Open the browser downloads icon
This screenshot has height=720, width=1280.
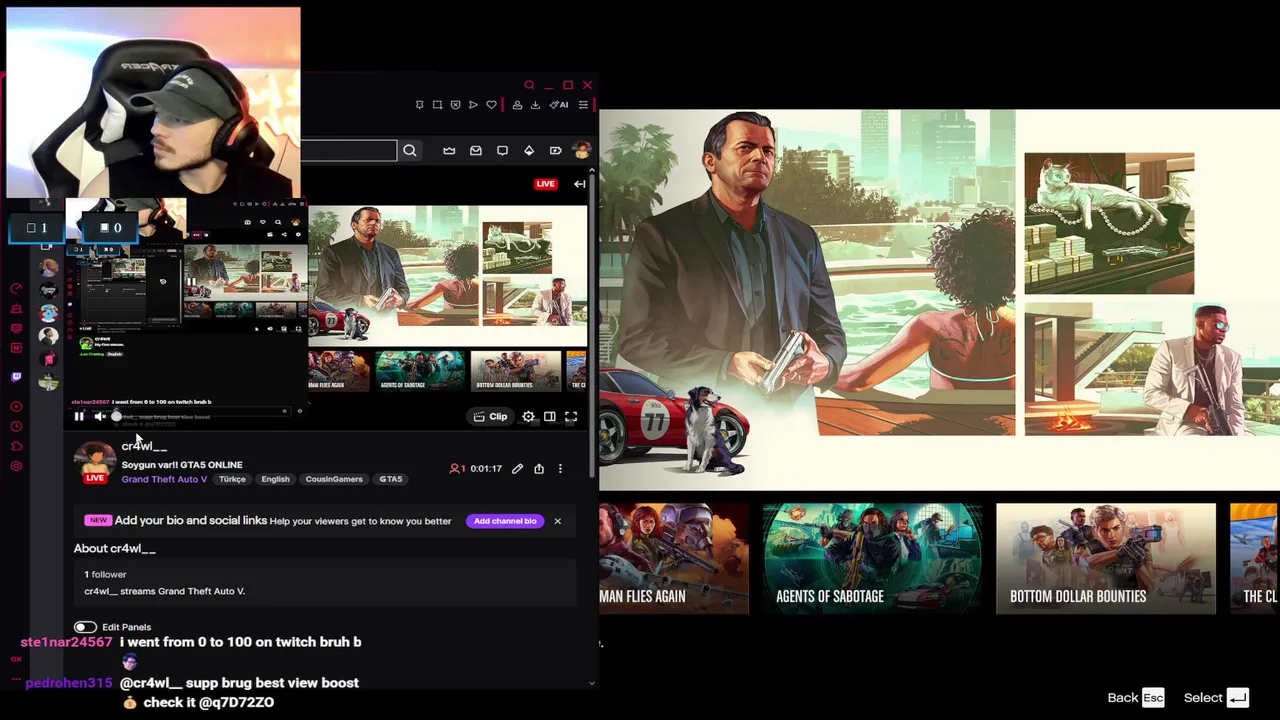click(x=535, y=105)
